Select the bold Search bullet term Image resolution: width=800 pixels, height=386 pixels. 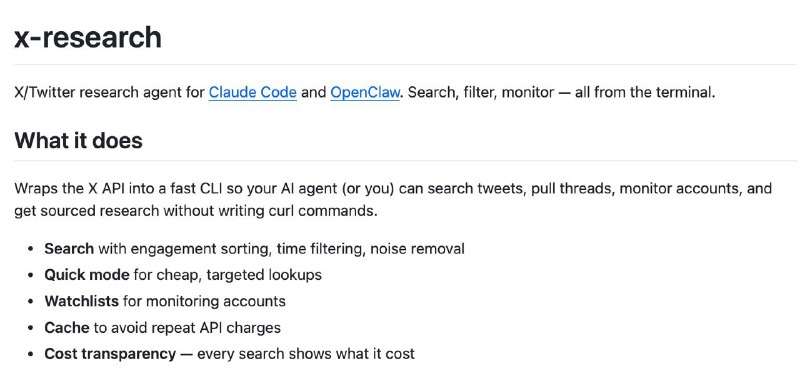coord(69,249)
